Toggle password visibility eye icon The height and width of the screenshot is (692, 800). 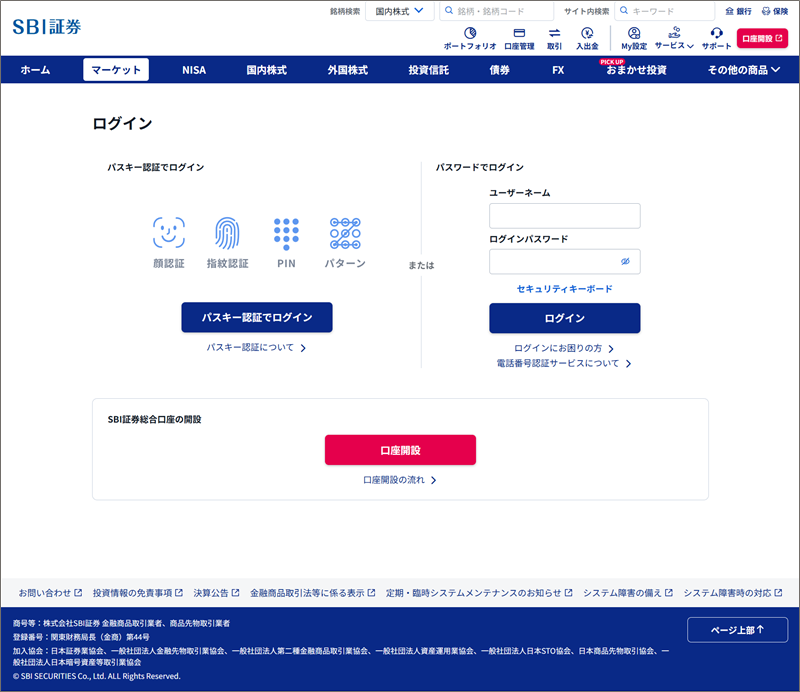(625, 261)
